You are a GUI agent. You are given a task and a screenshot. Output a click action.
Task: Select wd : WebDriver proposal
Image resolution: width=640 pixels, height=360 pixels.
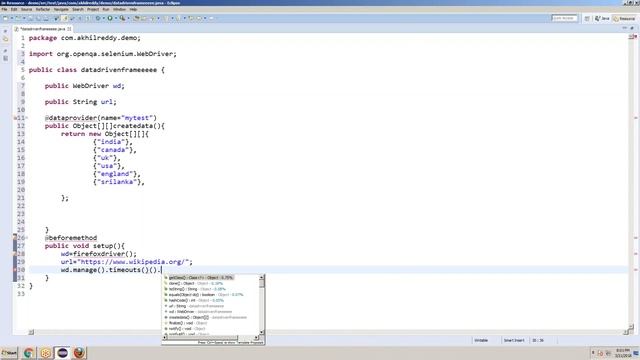click(211, 312)
